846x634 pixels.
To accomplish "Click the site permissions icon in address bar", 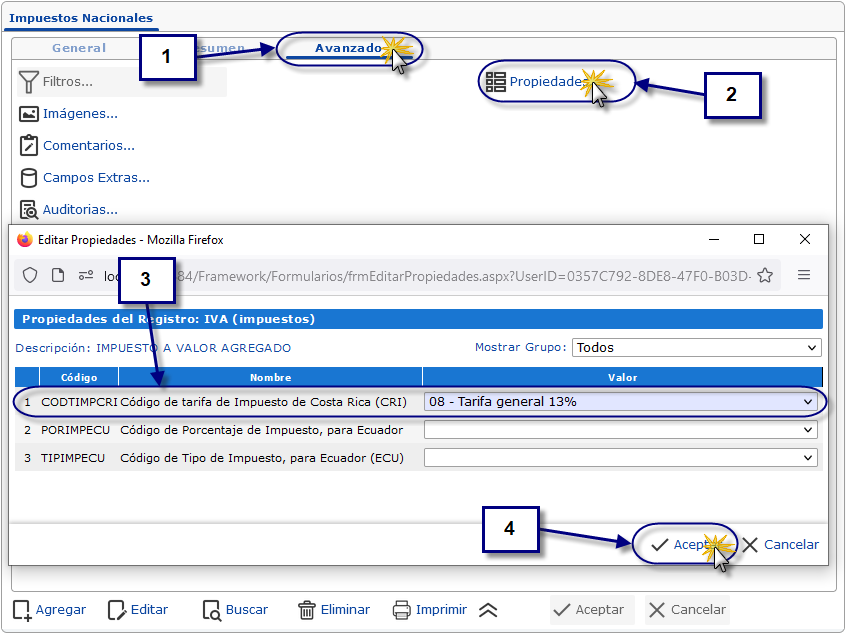I will coord(86,276).
